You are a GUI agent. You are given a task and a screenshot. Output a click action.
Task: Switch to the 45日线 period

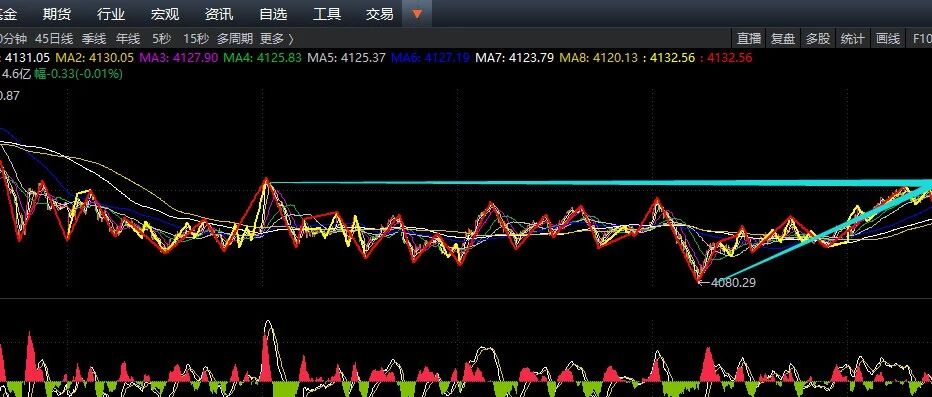[x=54, y=39]
